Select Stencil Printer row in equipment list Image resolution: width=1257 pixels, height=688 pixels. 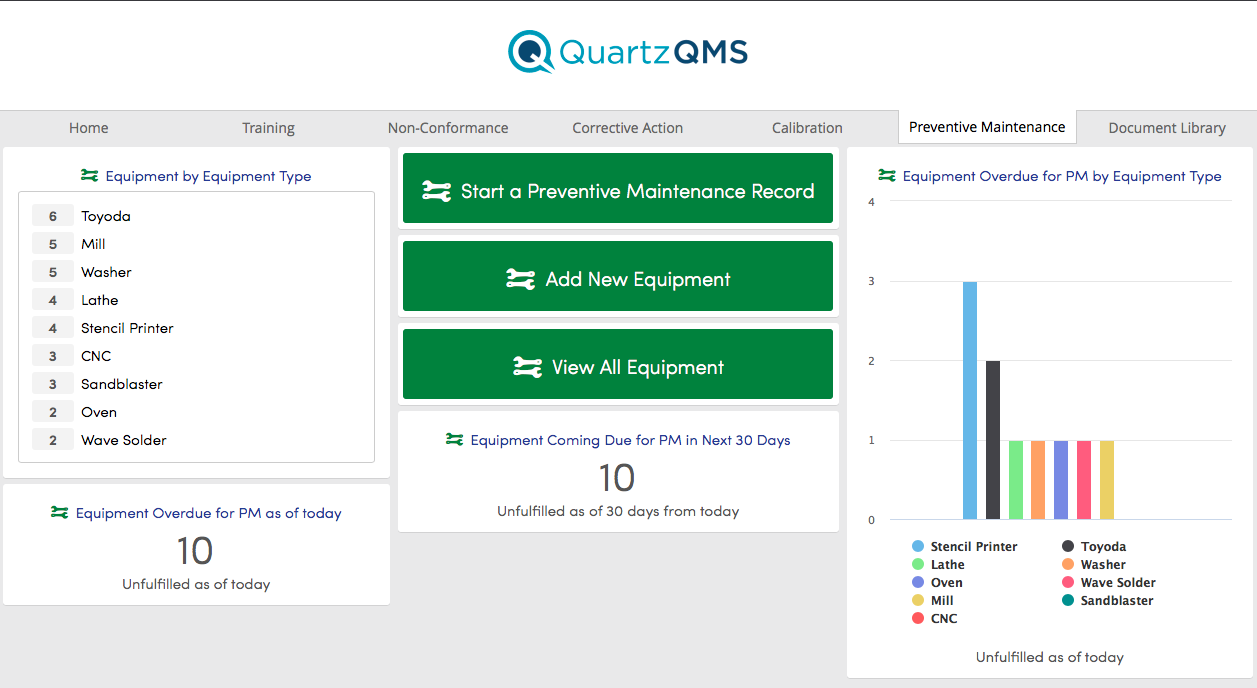[196, 328]
